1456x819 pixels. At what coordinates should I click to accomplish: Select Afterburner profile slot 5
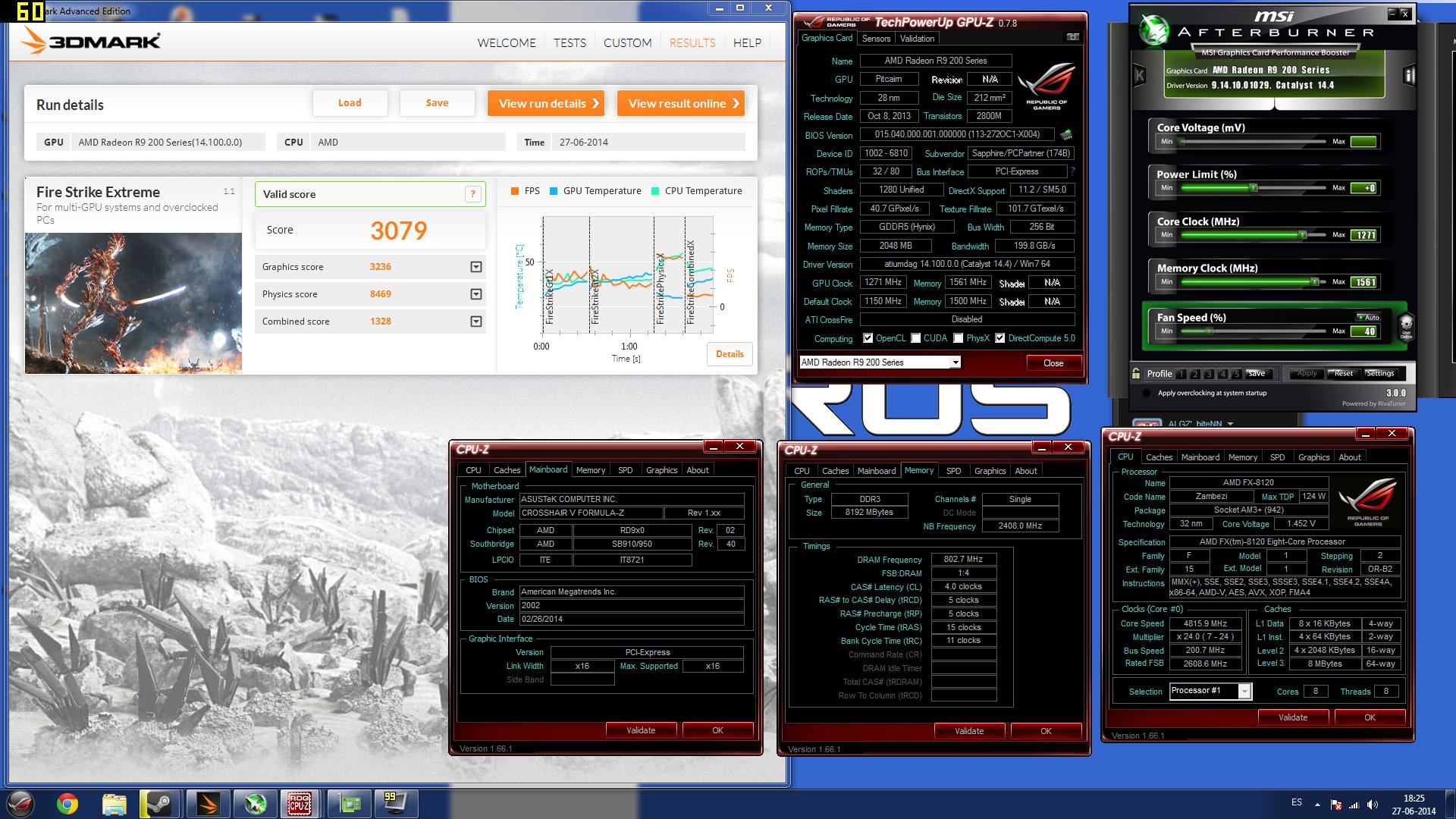[1236, 374]
